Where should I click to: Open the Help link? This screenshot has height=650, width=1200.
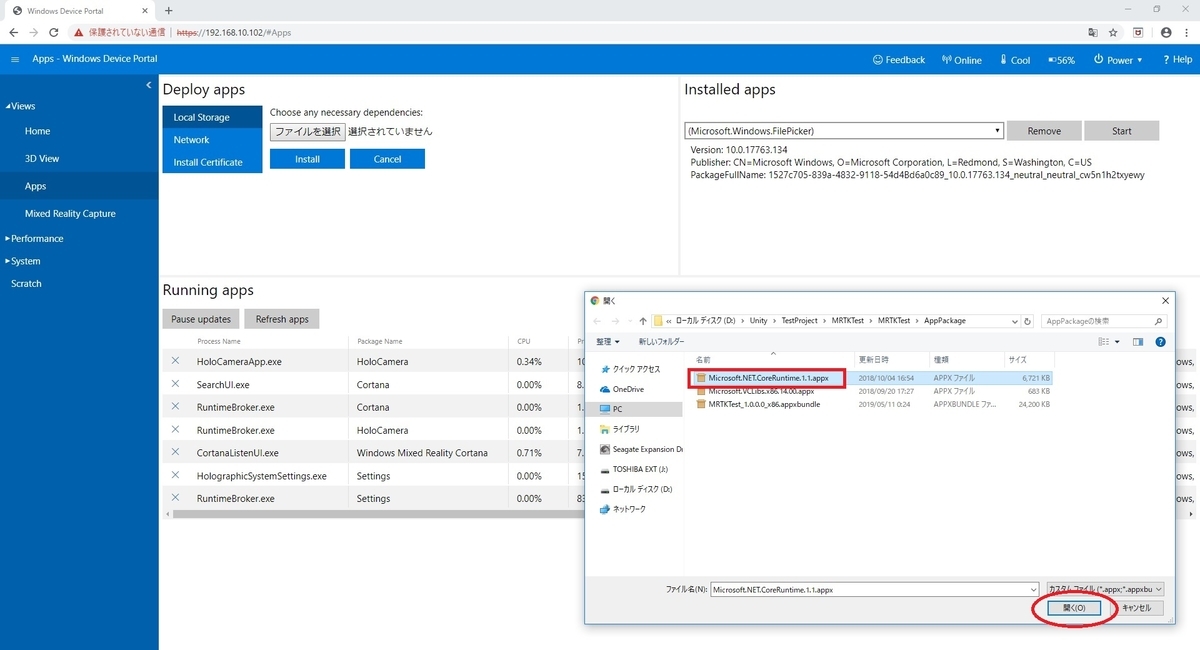(x=1178, y=60)
